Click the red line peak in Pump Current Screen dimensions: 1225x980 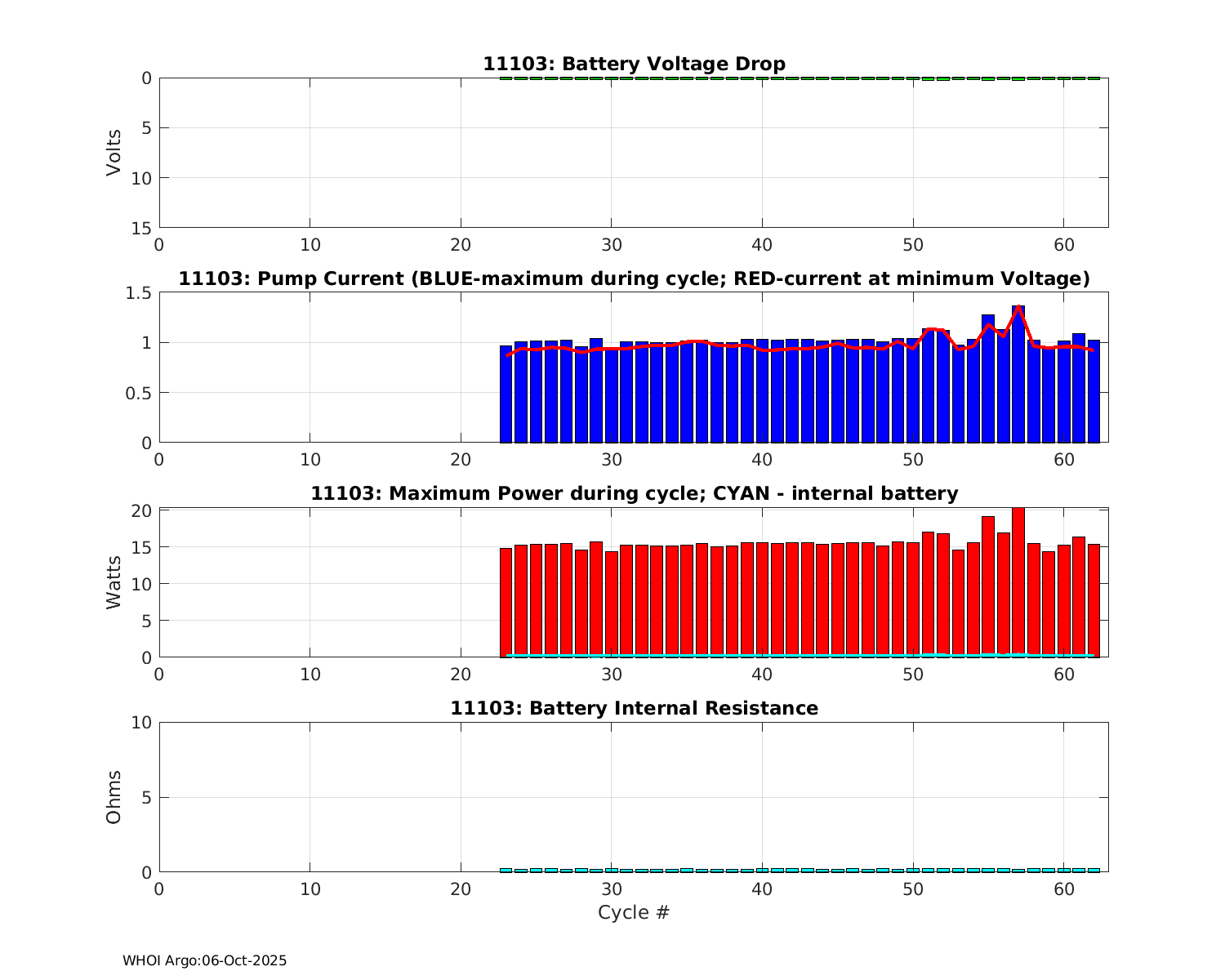coord(1018,308)
